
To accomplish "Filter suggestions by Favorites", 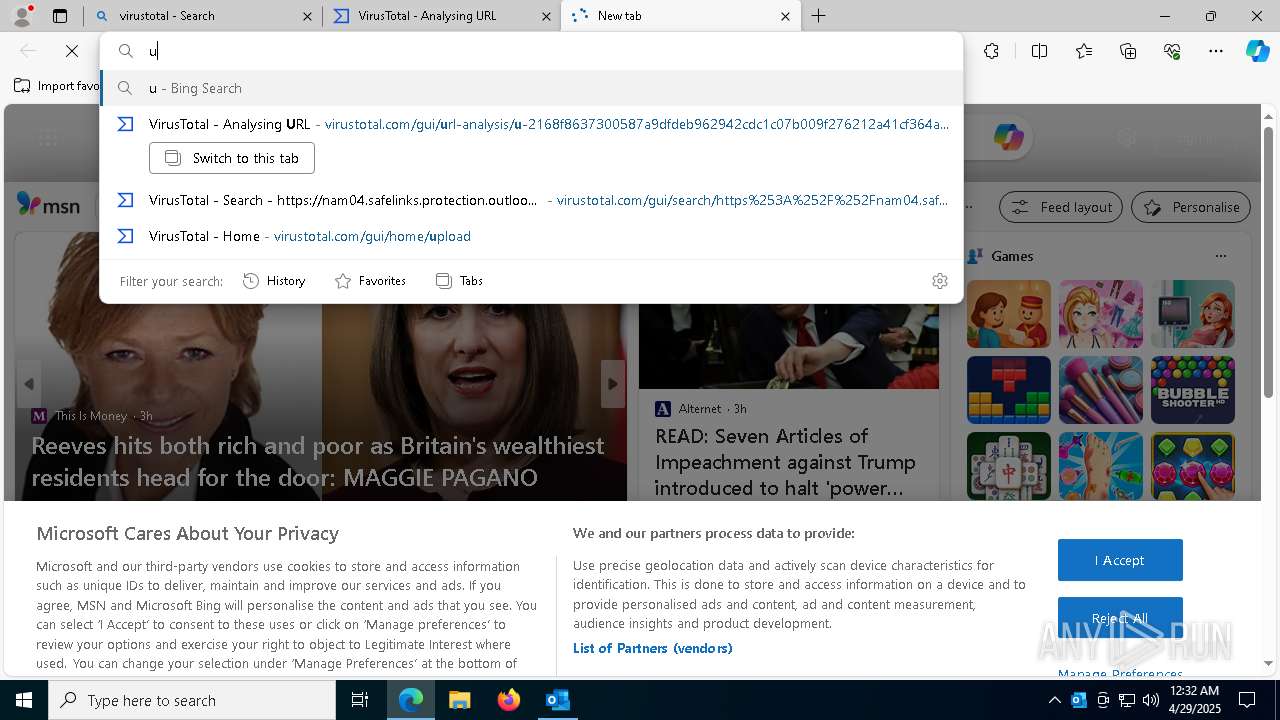I will pos(370,281).
